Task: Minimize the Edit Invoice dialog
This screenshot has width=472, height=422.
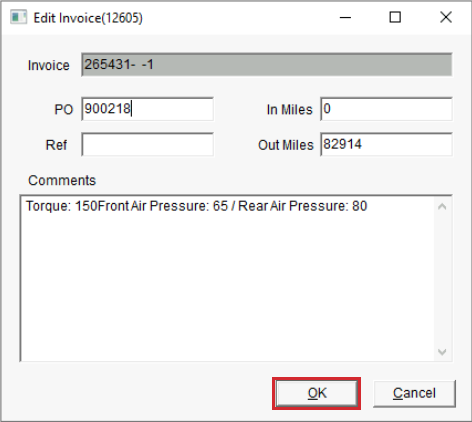Action: coord(345,17)
